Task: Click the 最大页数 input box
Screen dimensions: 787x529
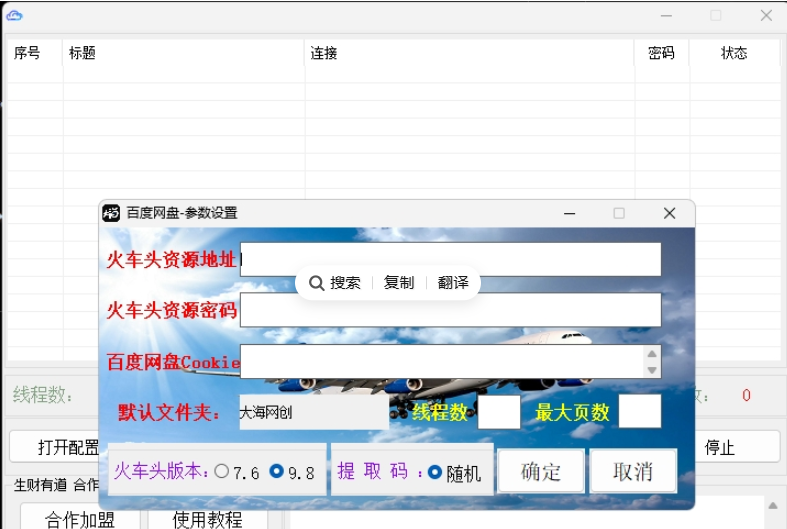Action: (640, 411)
